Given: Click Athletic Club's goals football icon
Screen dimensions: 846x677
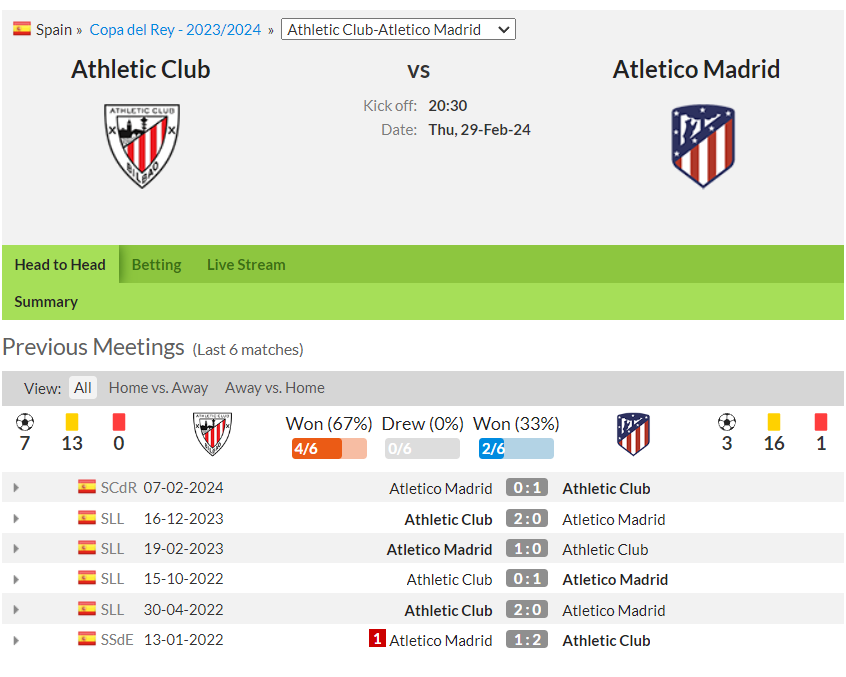Looking at the screenshot, I should 25,422.
